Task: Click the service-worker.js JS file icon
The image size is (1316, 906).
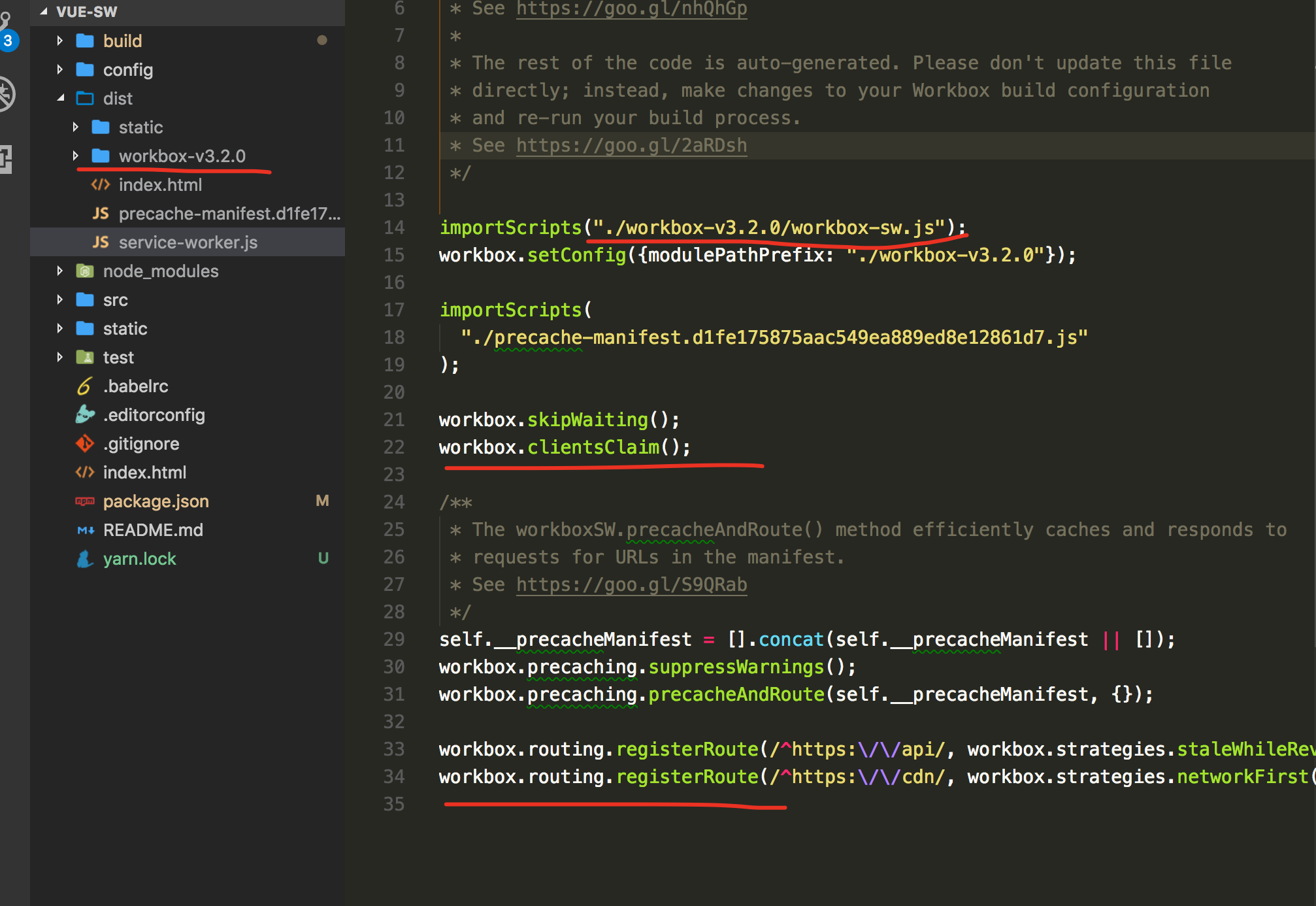Action: (101, 243)
